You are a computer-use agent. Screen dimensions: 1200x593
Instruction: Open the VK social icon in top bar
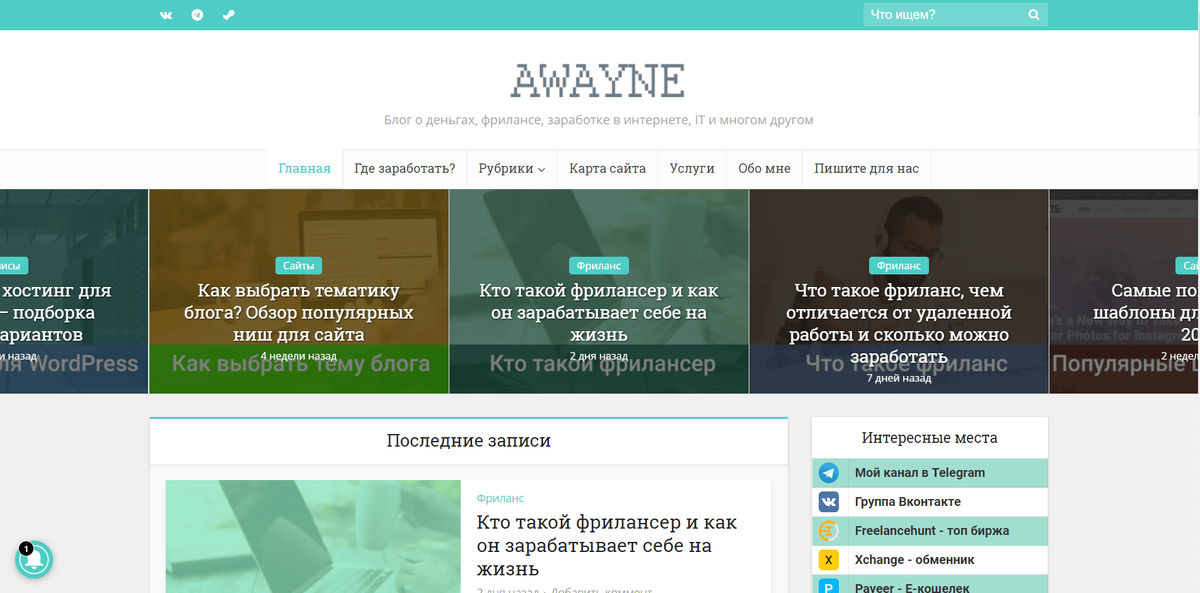[166, 15]
